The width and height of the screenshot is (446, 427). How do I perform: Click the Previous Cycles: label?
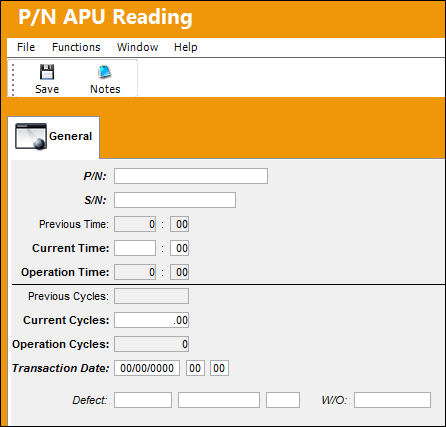68,296
